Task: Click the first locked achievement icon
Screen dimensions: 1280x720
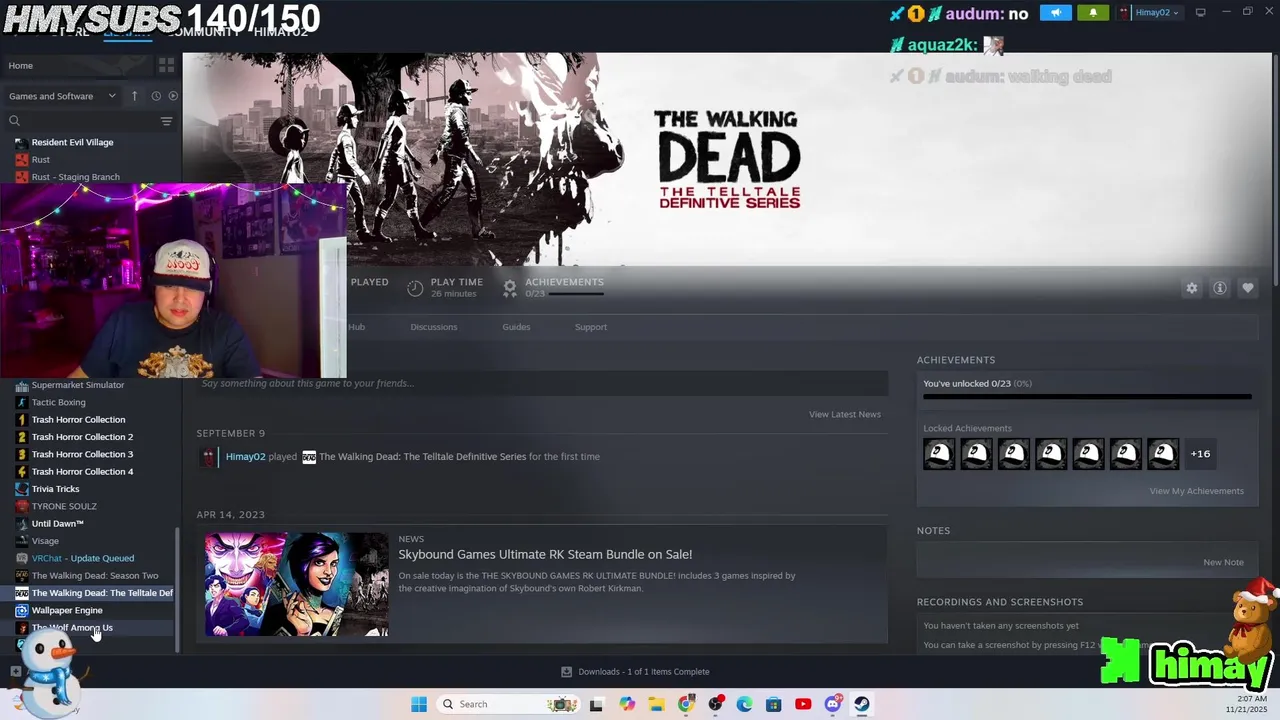Action: coord(938,454)
